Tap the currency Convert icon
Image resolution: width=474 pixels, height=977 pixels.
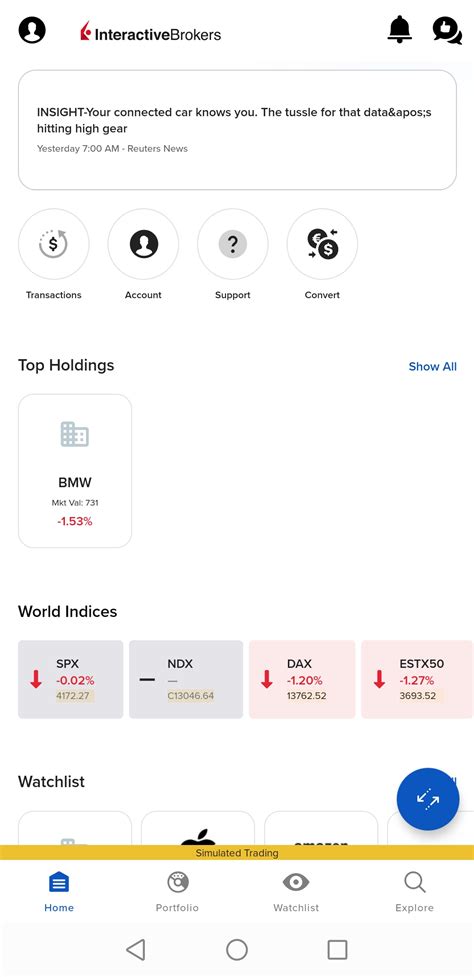pos(322,244)
